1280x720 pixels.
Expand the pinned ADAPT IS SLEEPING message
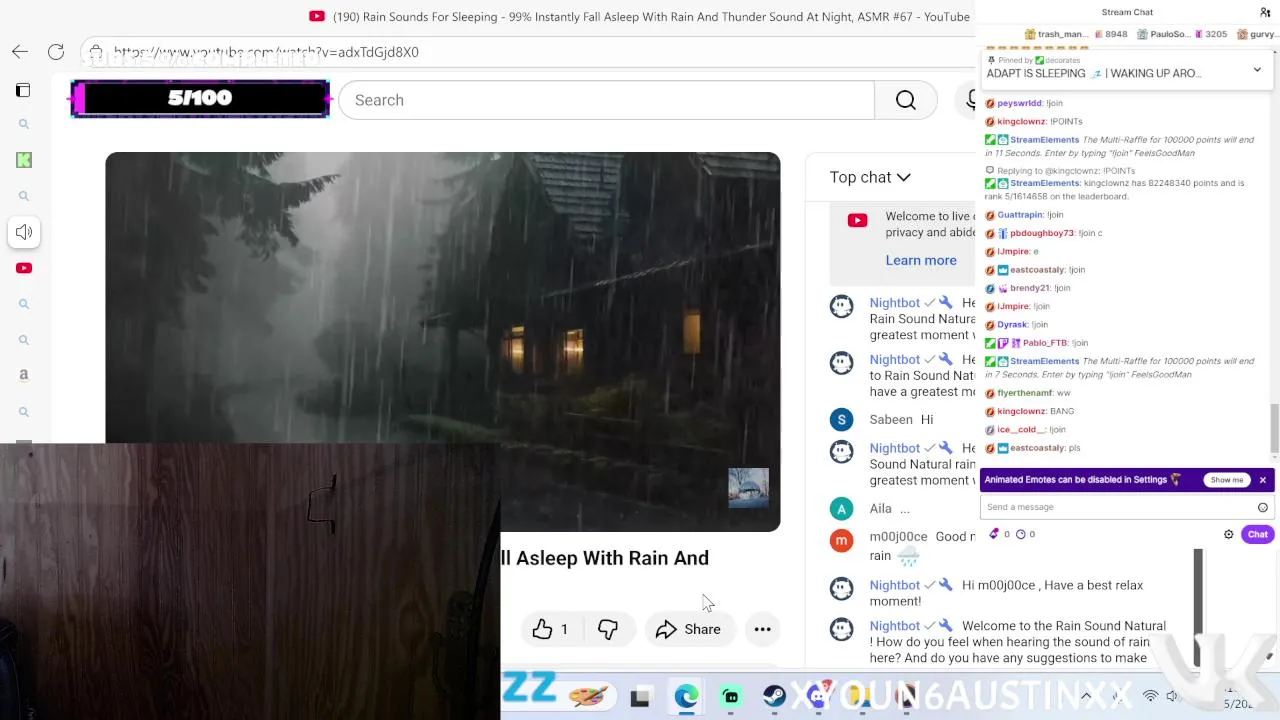pyautogui.click(x=1257, y=70)
